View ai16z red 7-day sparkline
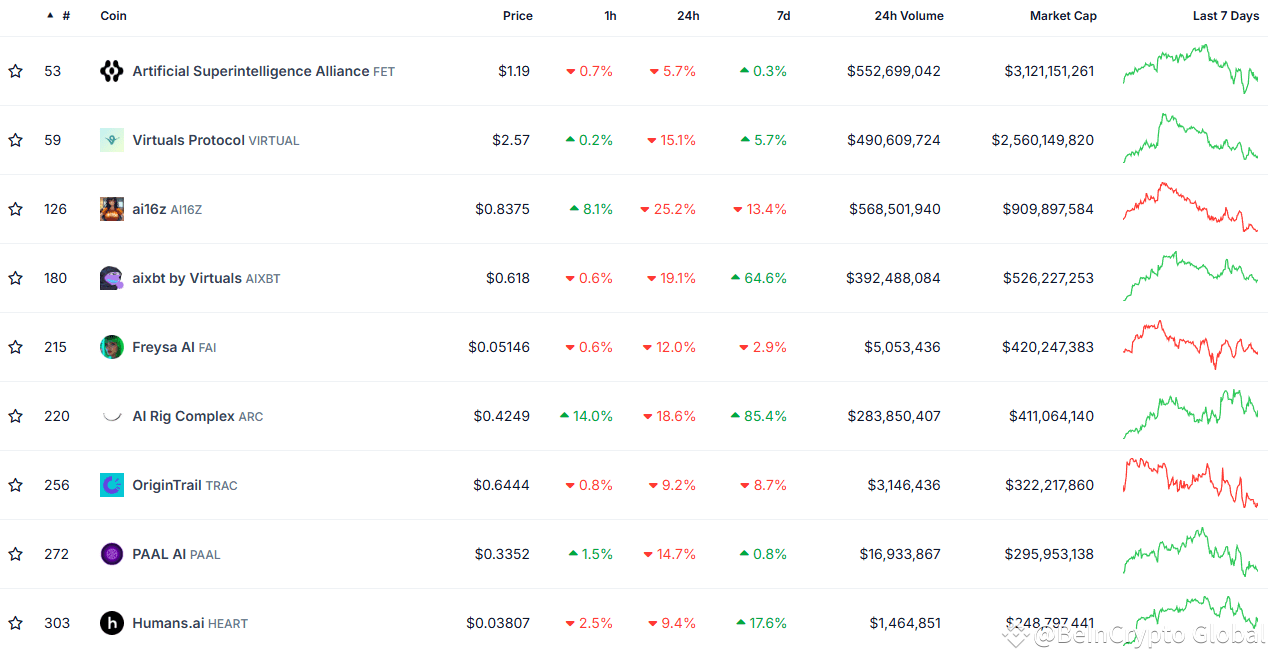Screen dimensions: 1274x657 click(x=1190, y=207)
